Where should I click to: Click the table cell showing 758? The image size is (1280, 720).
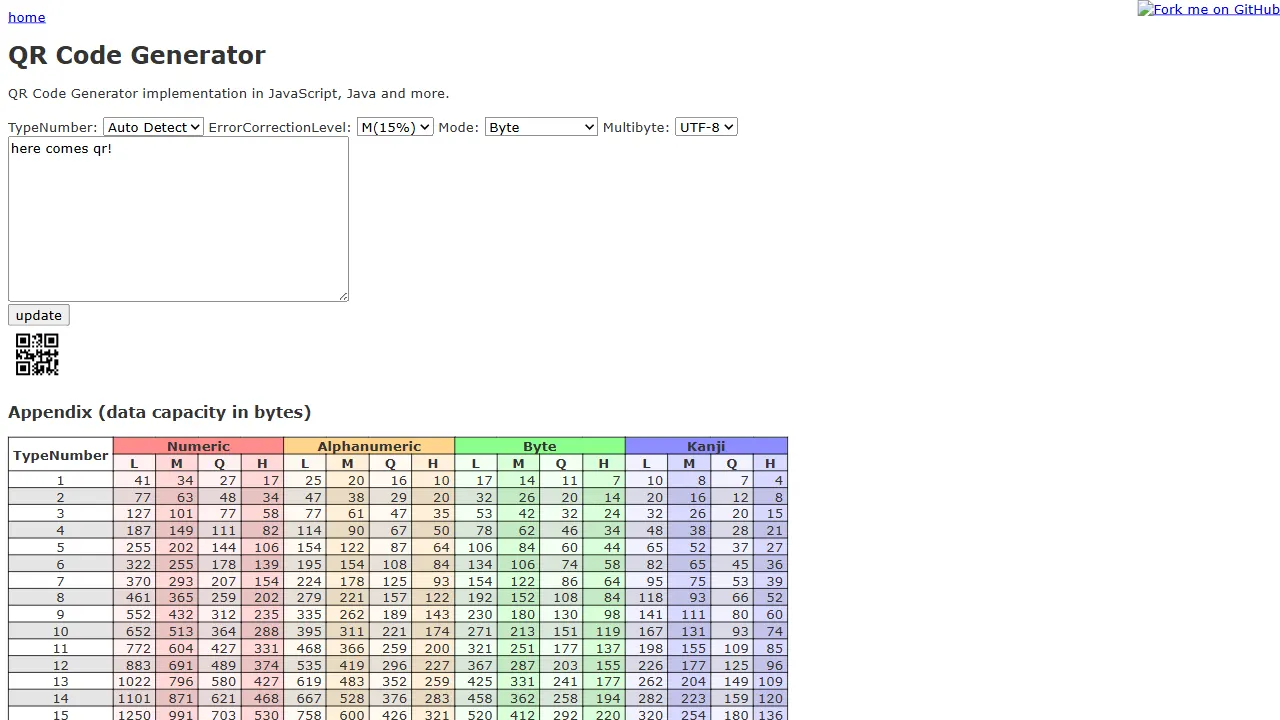tap(305, 716)
